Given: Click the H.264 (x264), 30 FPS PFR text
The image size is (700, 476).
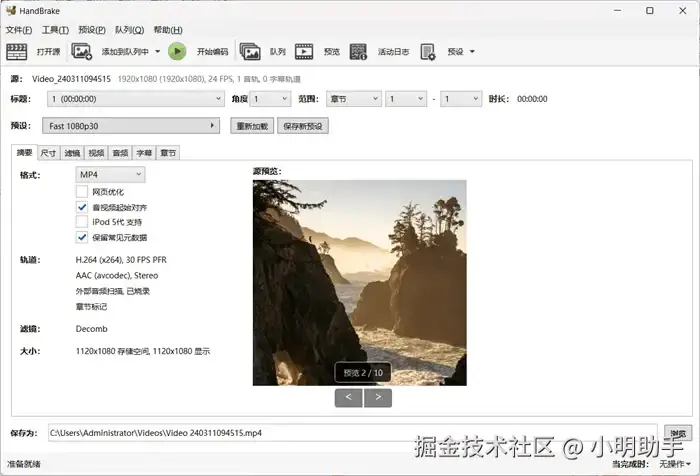Looking at the screenshot, I should click(x=121, y=260).
